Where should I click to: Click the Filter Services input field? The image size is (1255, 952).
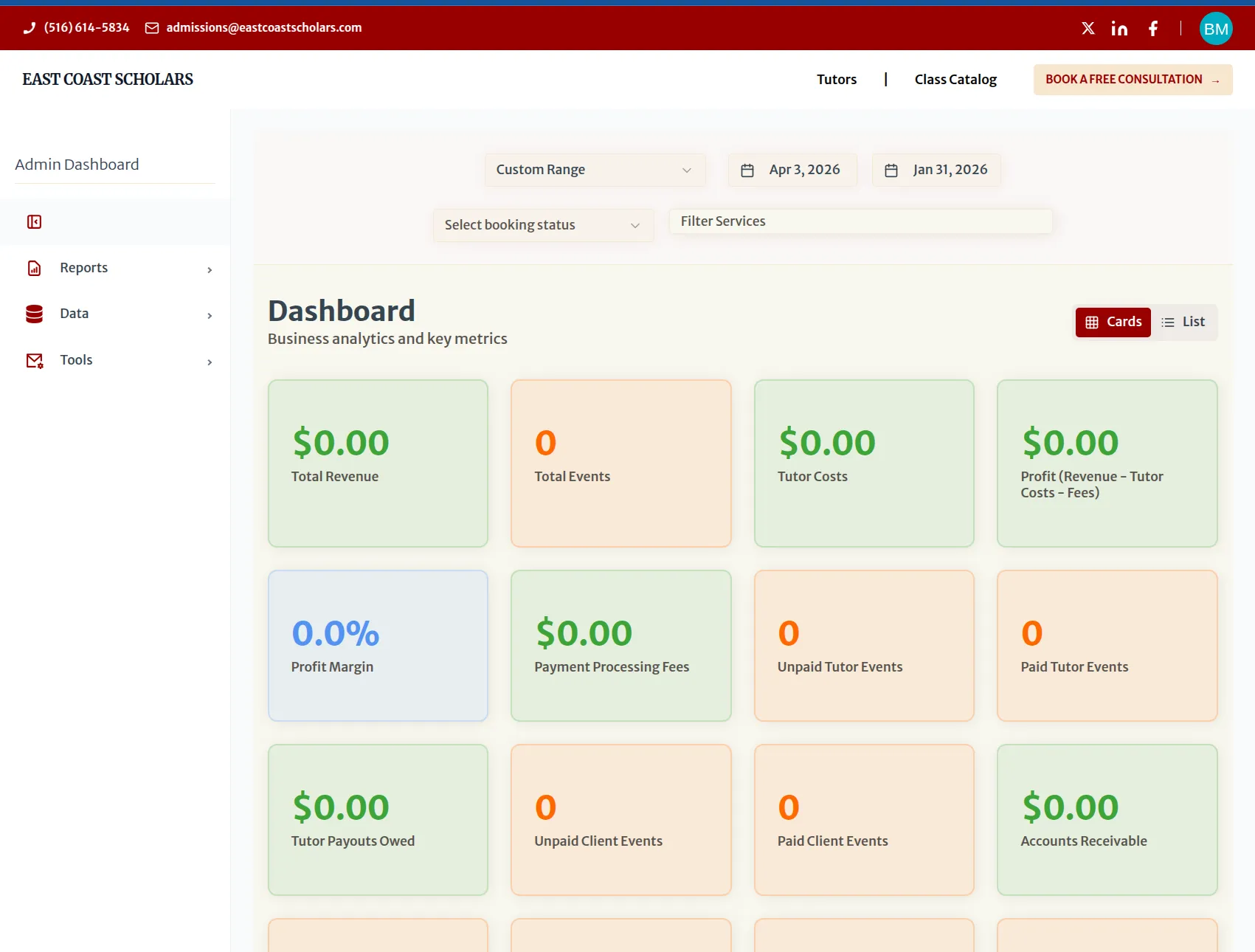pos(860,221)
